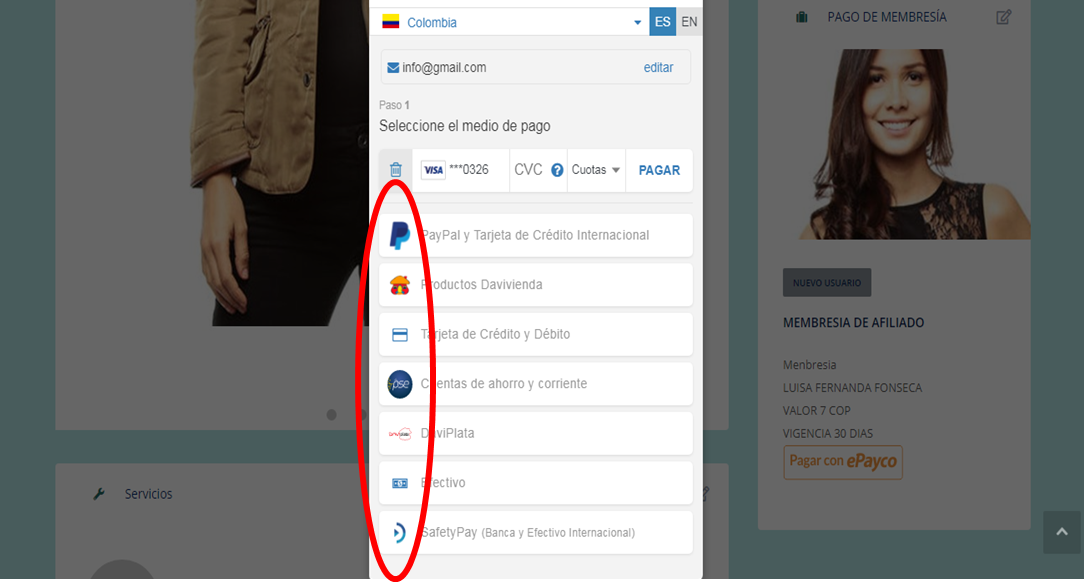Click the info@gmail.com email text

(444, 68)
